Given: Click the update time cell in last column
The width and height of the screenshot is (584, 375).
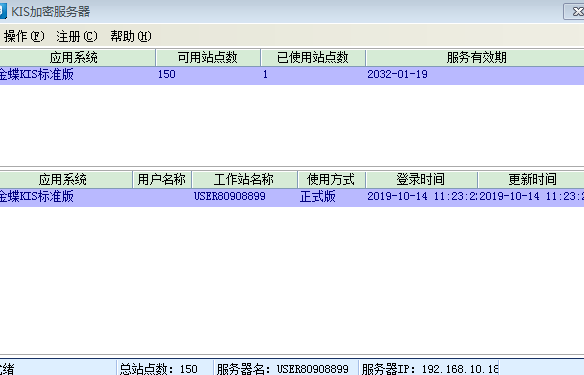Looking at the screenshot, I should click(531, 196).
